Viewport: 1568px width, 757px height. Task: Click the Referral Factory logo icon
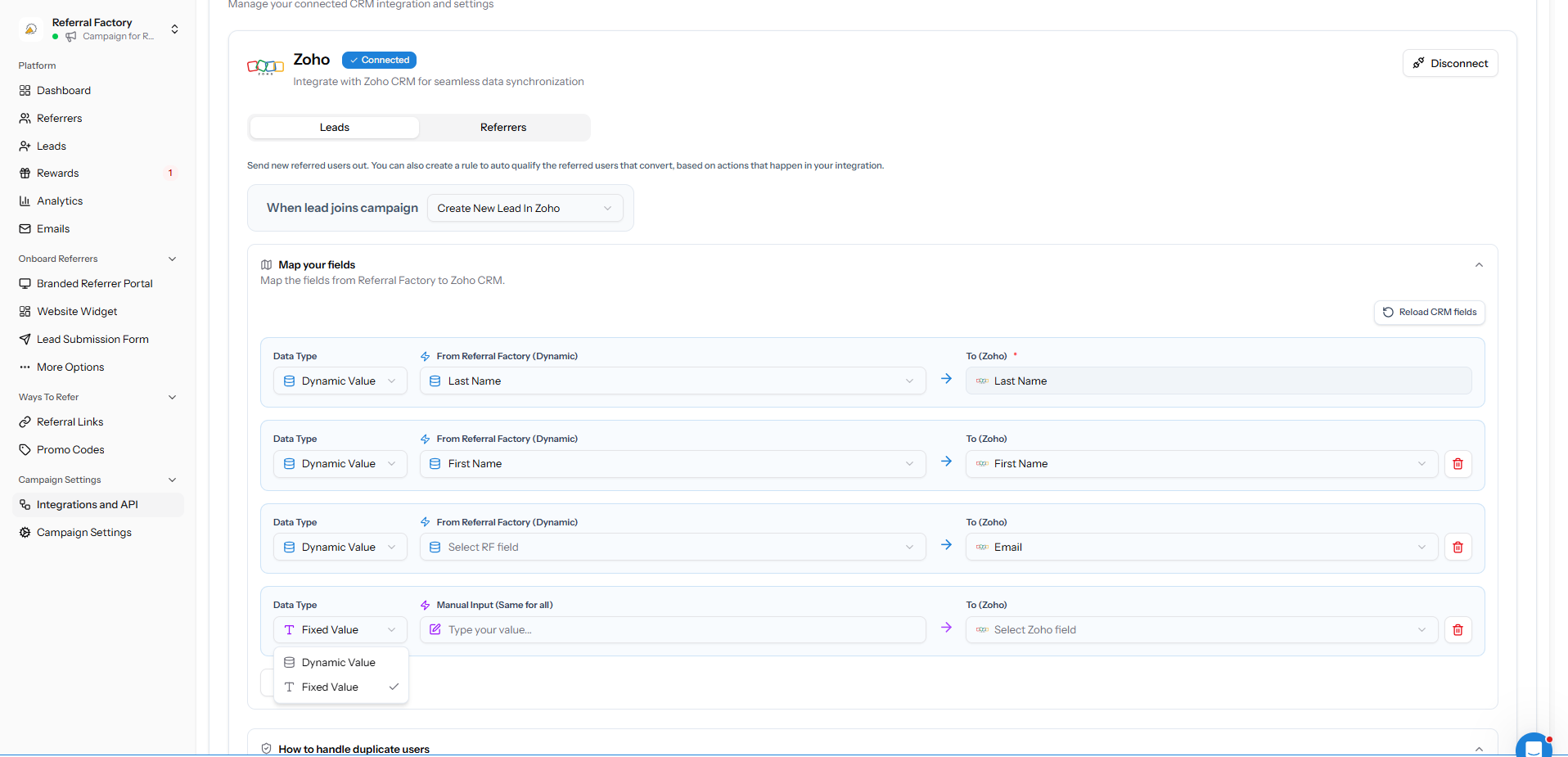click(31, 29)
